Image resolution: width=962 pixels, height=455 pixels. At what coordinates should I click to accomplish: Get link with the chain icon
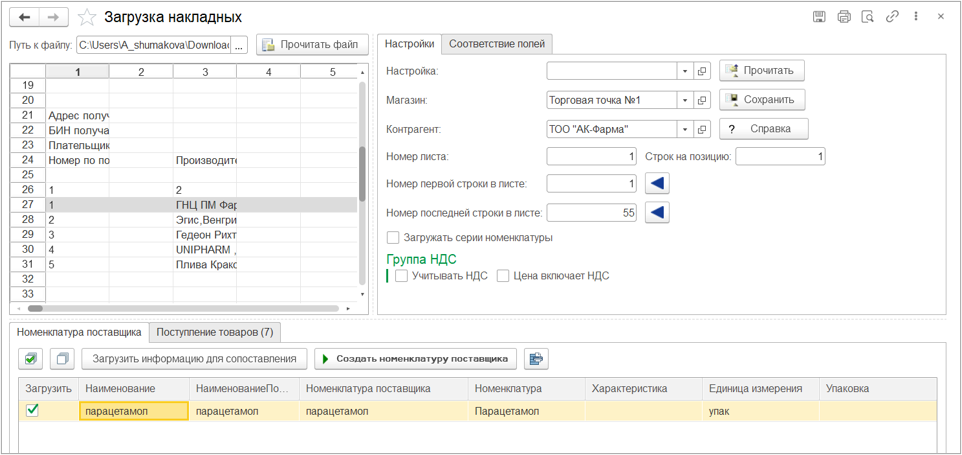pyautogui.click(x=892, y=17)
